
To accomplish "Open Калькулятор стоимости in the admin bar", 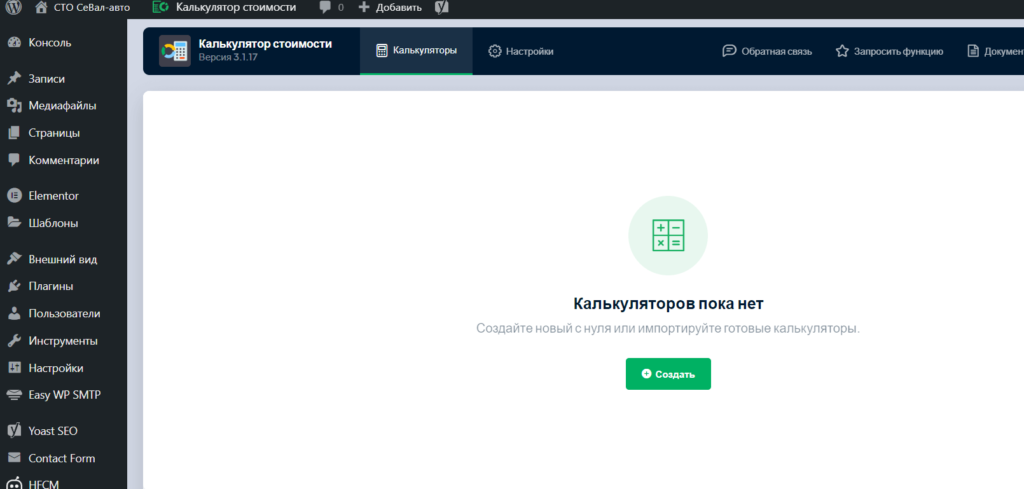I will point(224,8).
